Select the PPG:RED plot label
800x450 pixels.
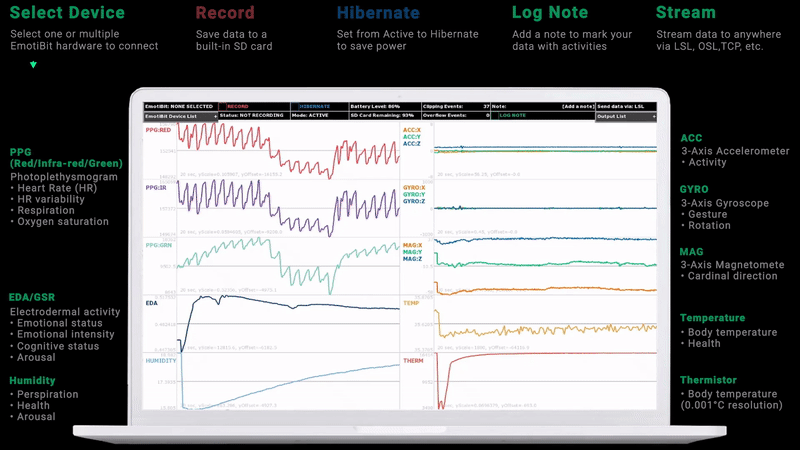click(x=158, y=130)
